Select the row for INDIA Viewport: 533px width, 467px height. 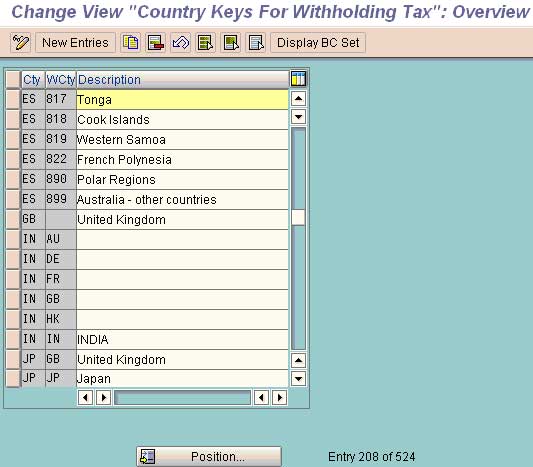[13, 339]
